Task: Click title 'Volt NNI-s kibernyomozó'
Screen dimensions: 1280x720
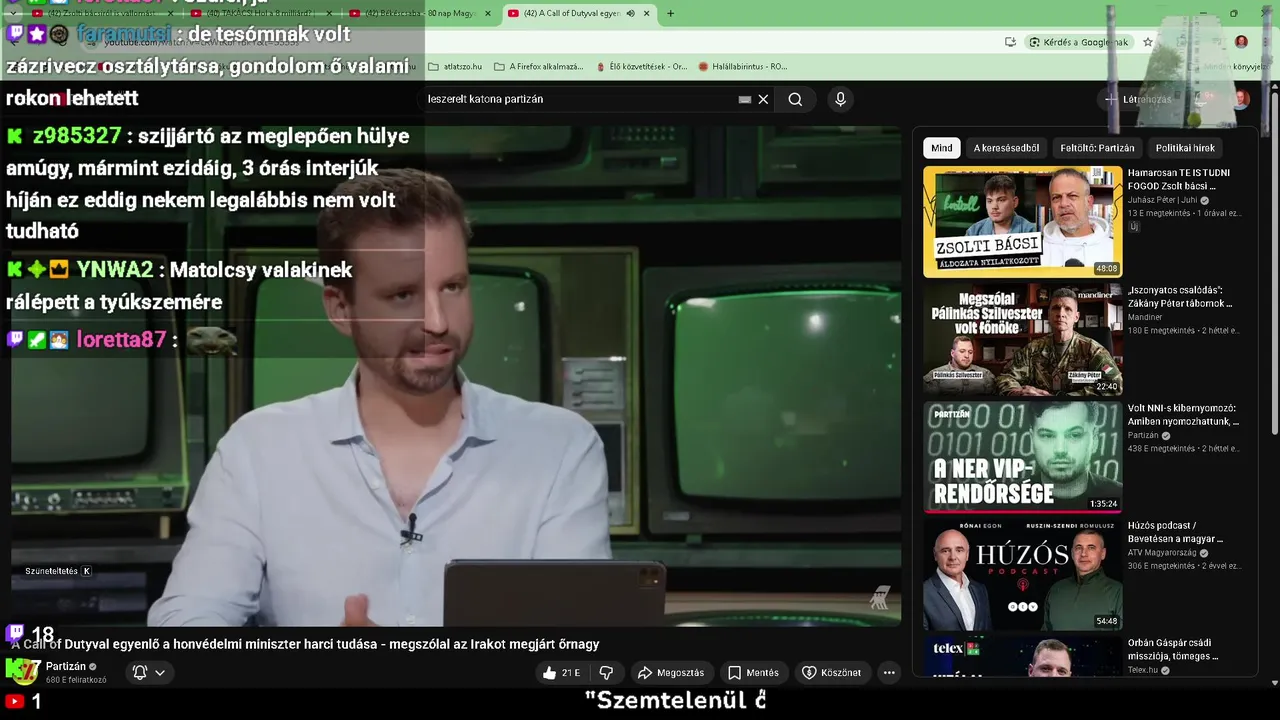Action: 1183,414
